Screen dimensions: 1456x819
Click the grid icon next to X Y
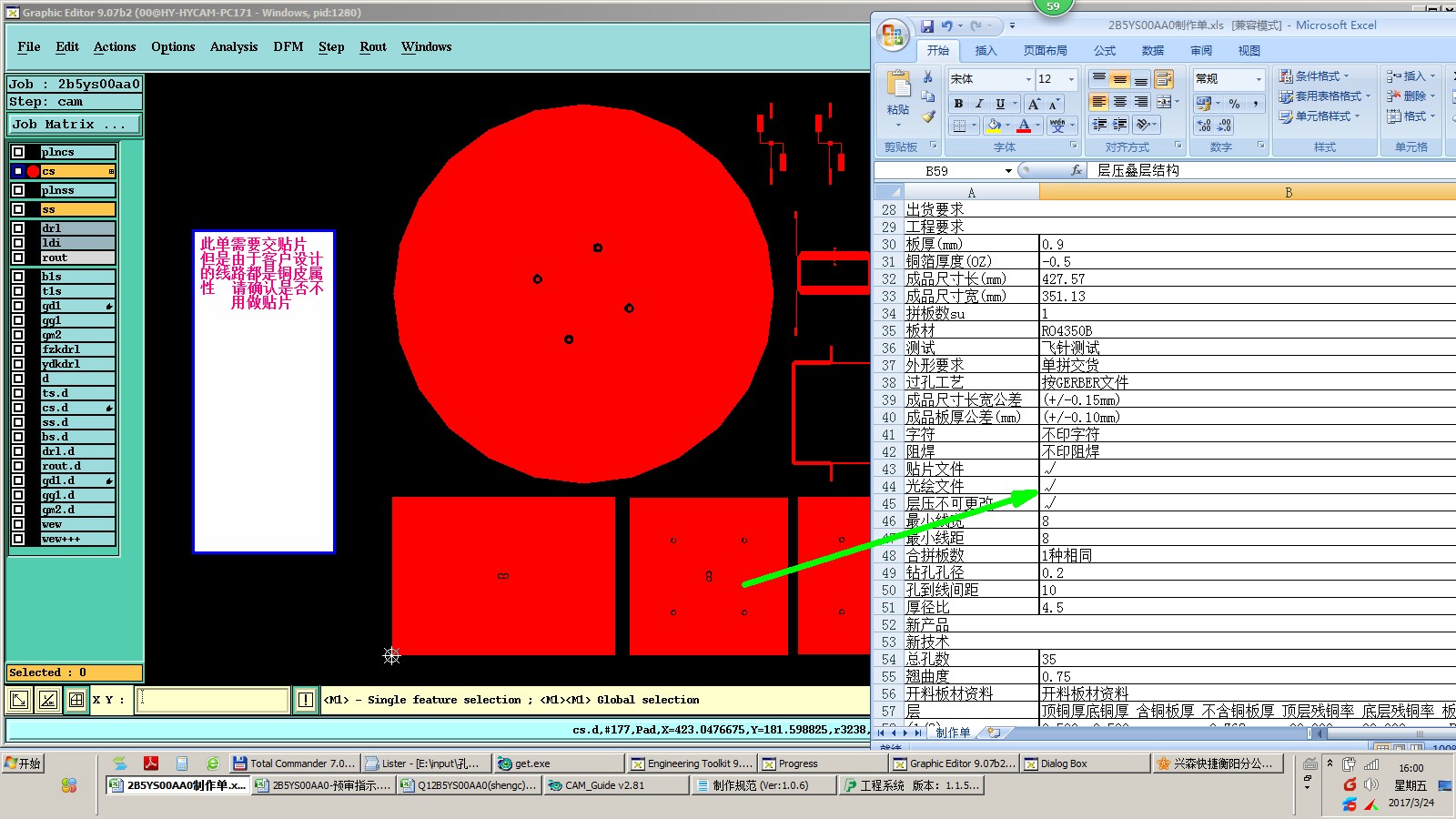pyautogui.click(x=76, y=699)
